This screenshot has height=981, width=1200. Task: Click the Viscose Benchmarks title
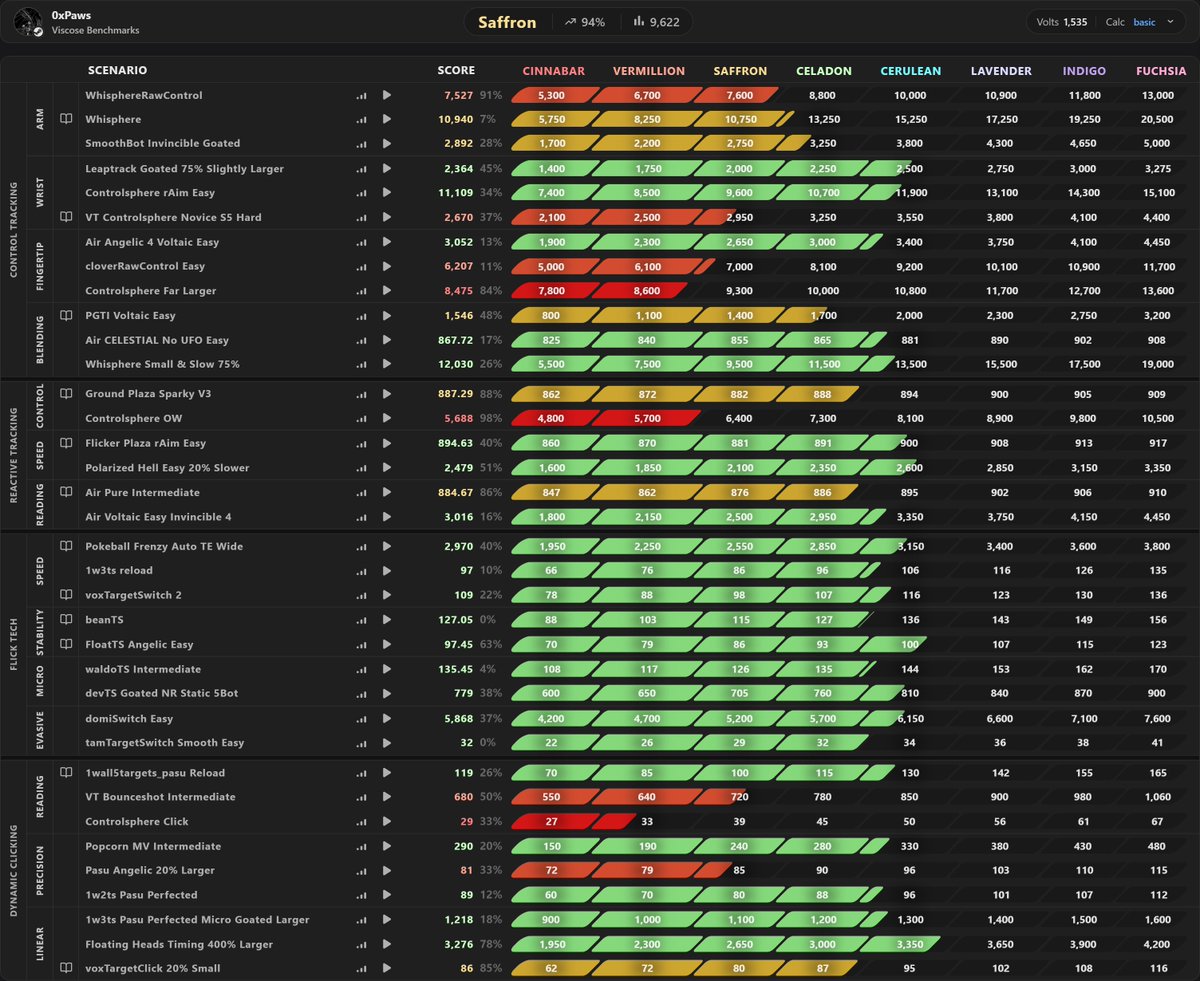pyautogui.click(x=96, y=31)
